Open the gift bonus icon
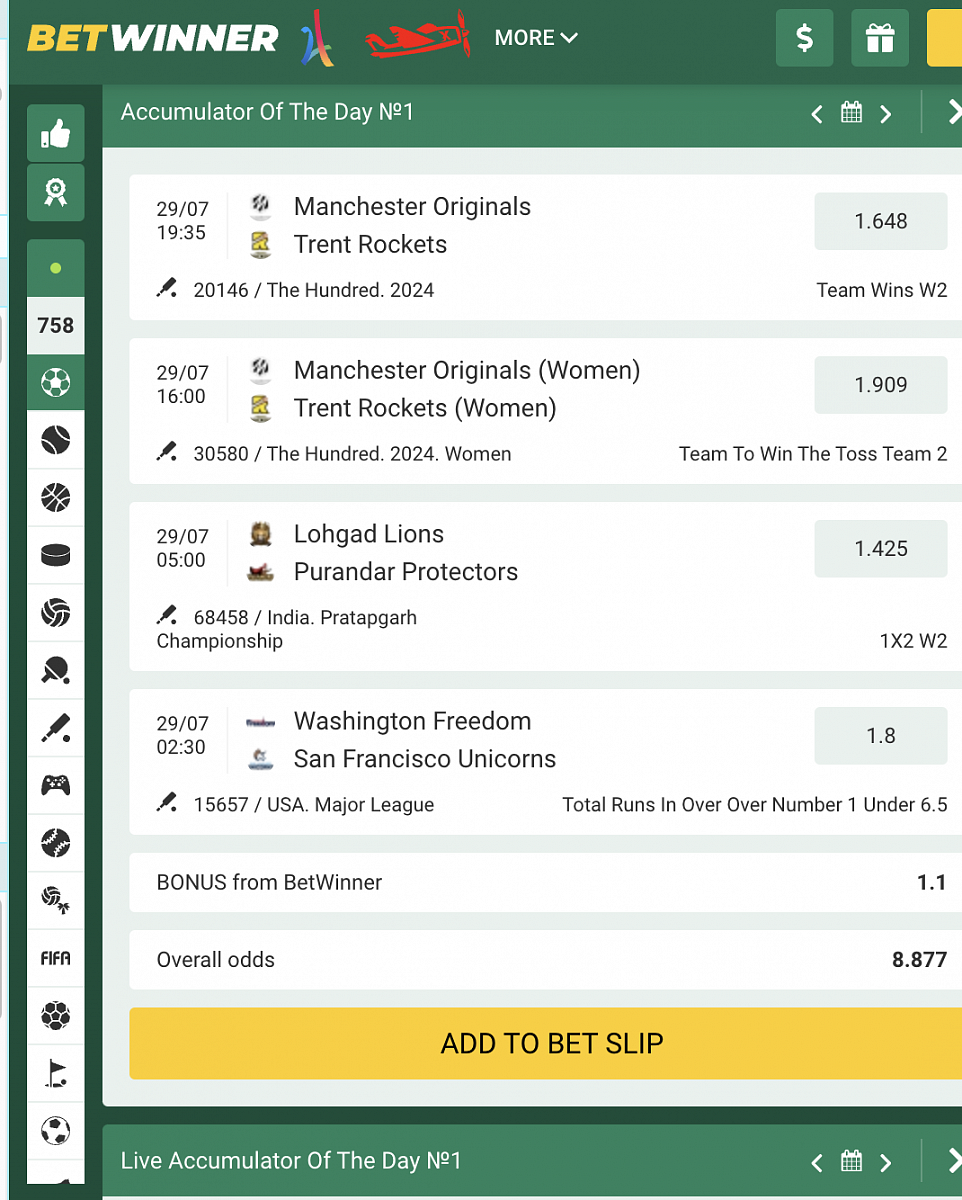 (880, 38)
